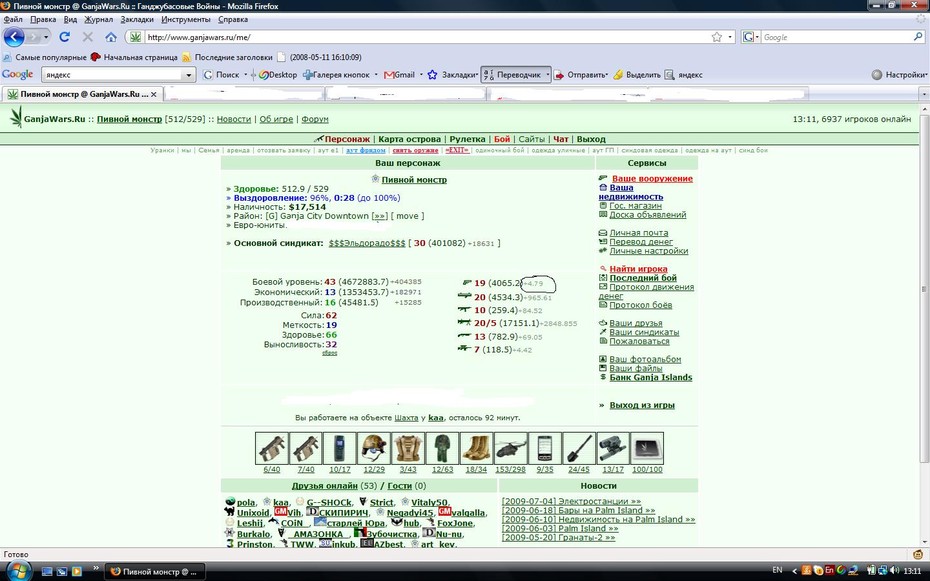Click the Google search box in navigation bar
The height and width of the screenshot is (581, 930).
[836, 37]
